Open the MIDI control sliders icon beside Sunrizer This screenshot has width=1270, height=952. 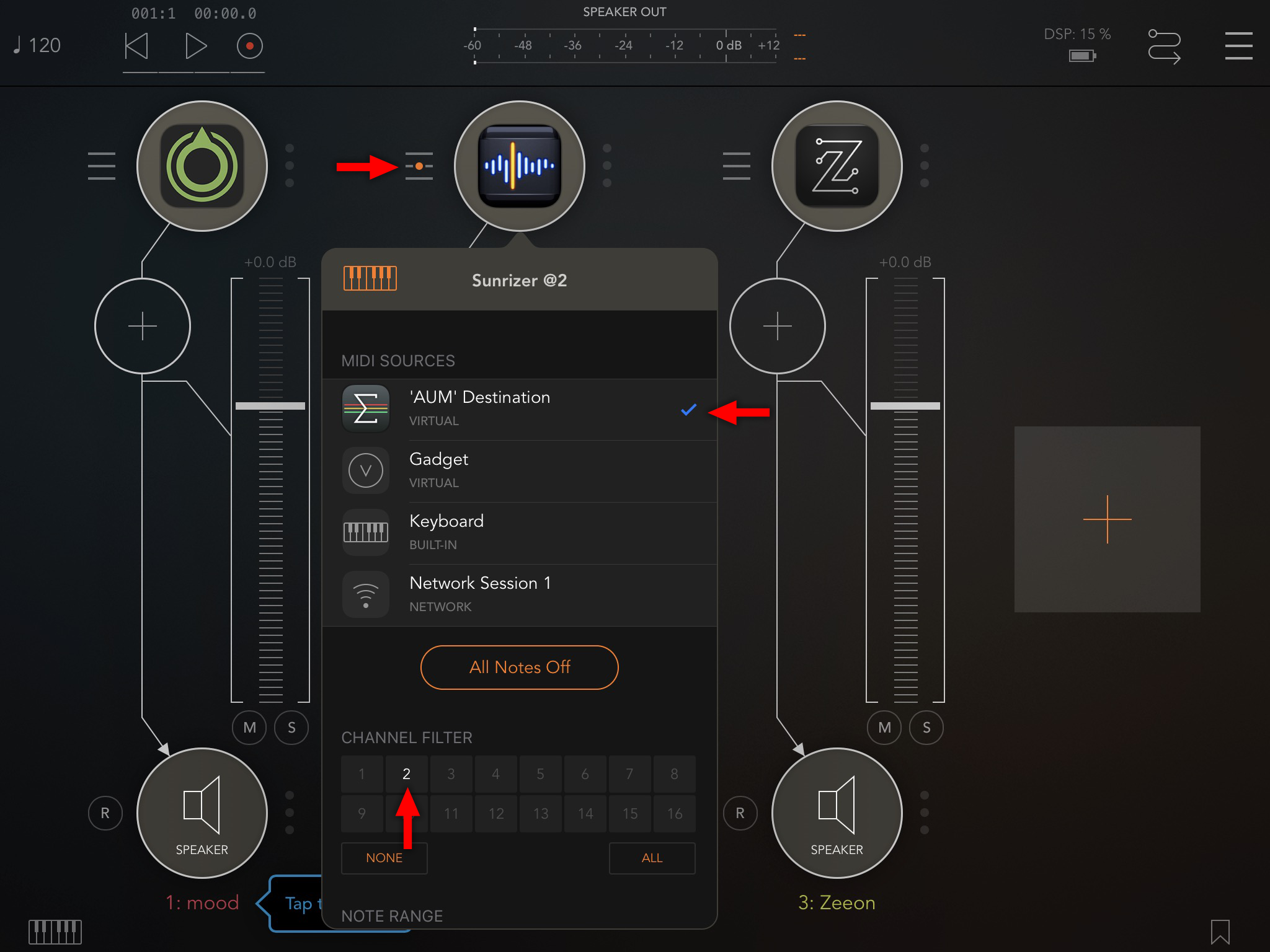click(x=419, y=166)
